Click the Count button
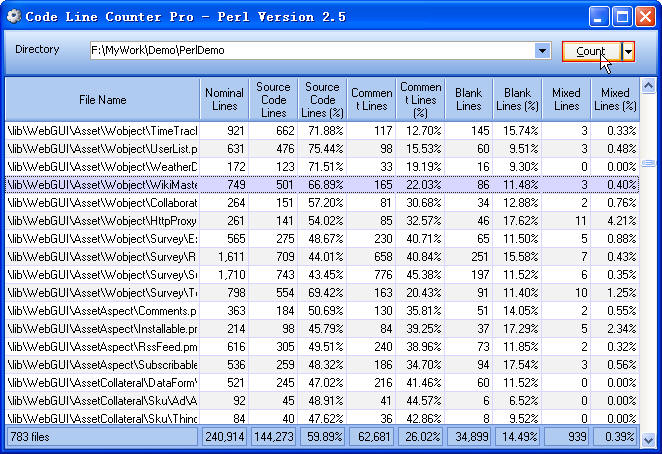The width and height of the screenshot is (662, 454). point(590,51)
